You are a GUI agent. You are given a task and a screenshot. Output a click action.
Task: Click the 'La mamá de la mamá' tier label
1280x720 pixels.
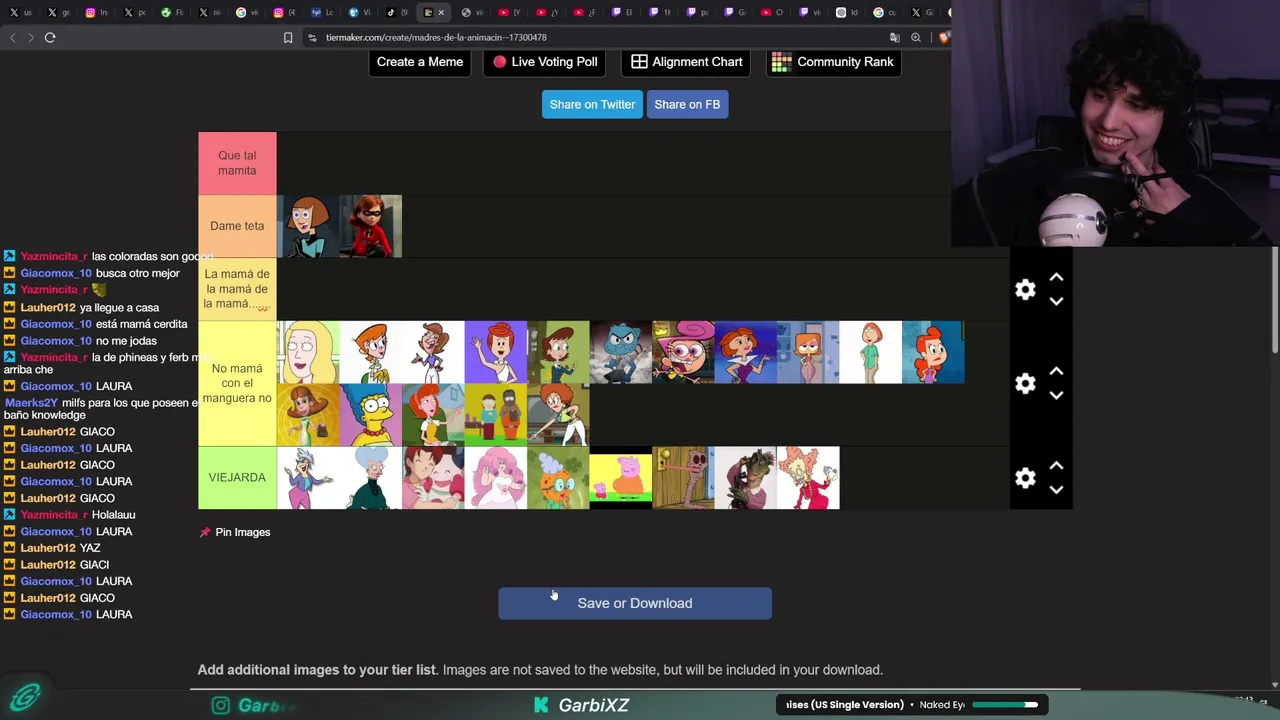(237, 289)
